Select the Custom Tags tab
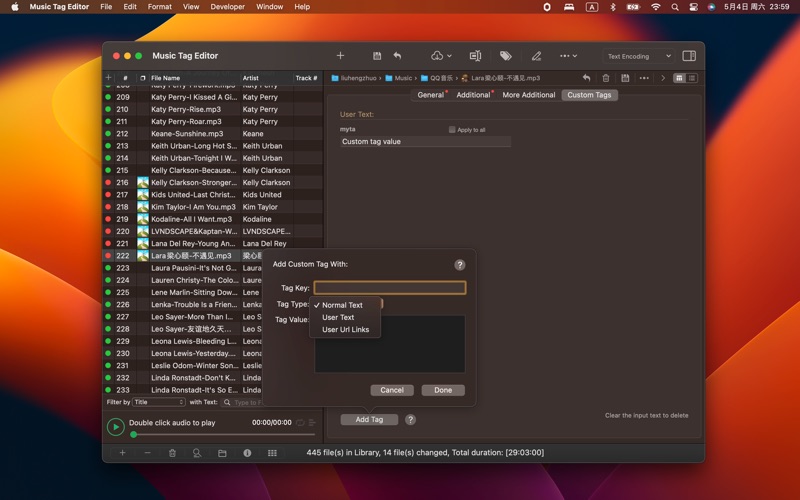The height and width of the screenshot is (500, 800). 589,95
